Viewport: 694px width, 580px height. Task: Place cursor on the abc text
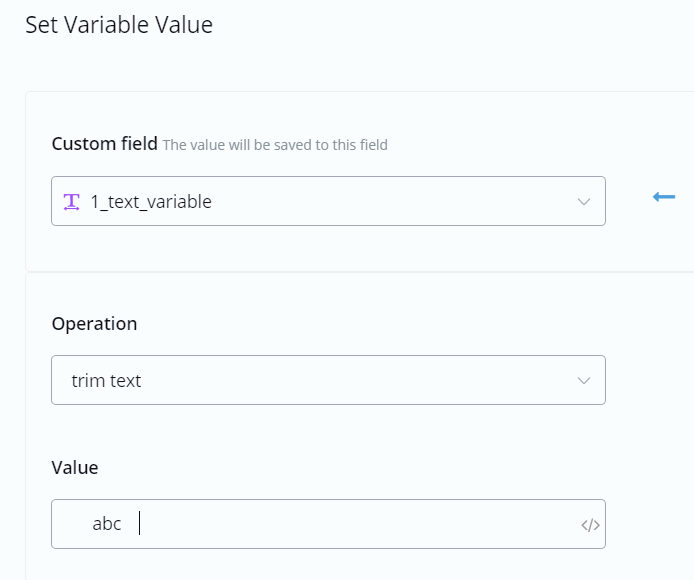tap(106, 524)
